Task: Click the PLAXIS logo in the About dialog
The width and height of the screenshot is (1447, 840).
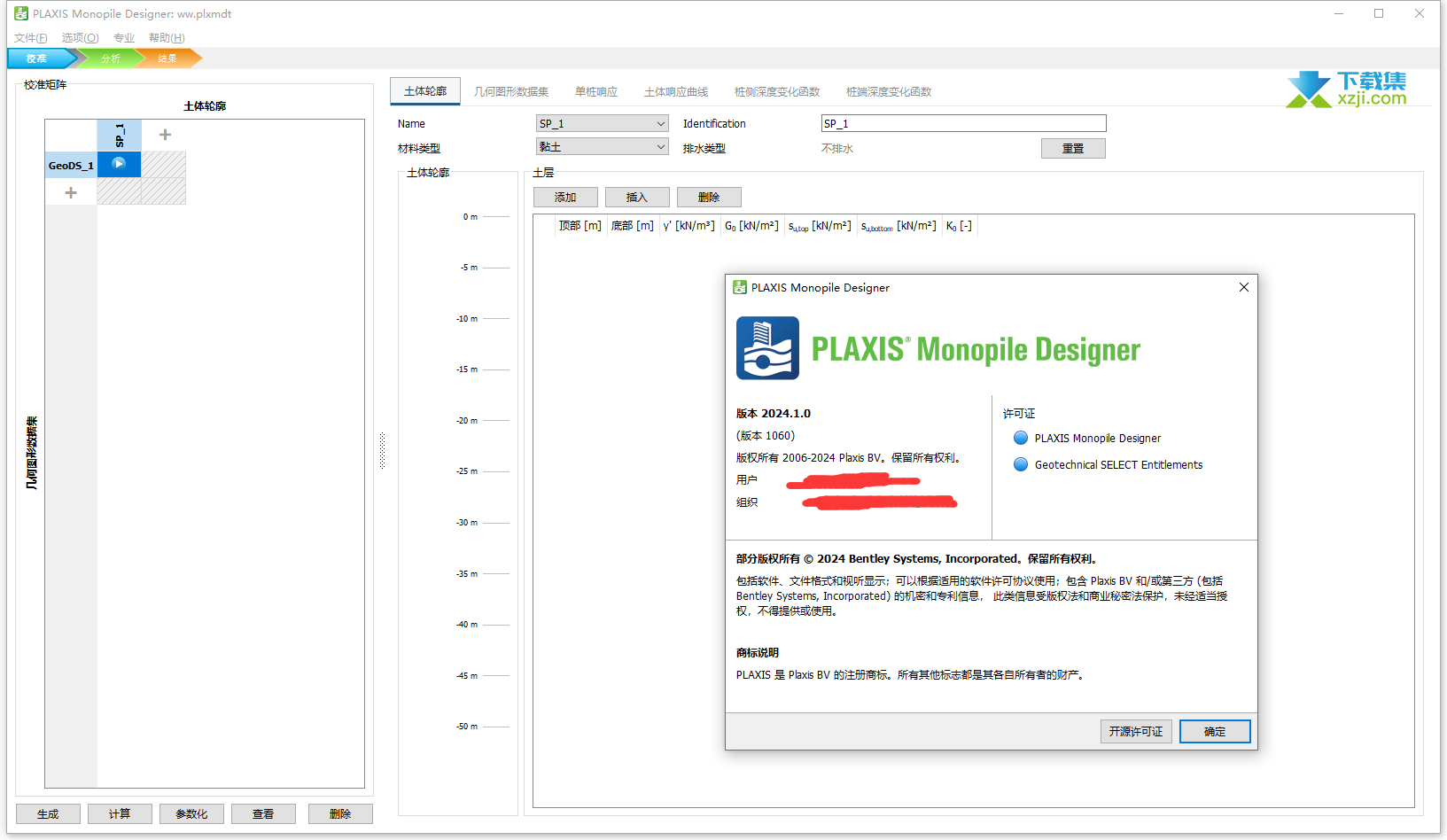Action: pos(767,348)
